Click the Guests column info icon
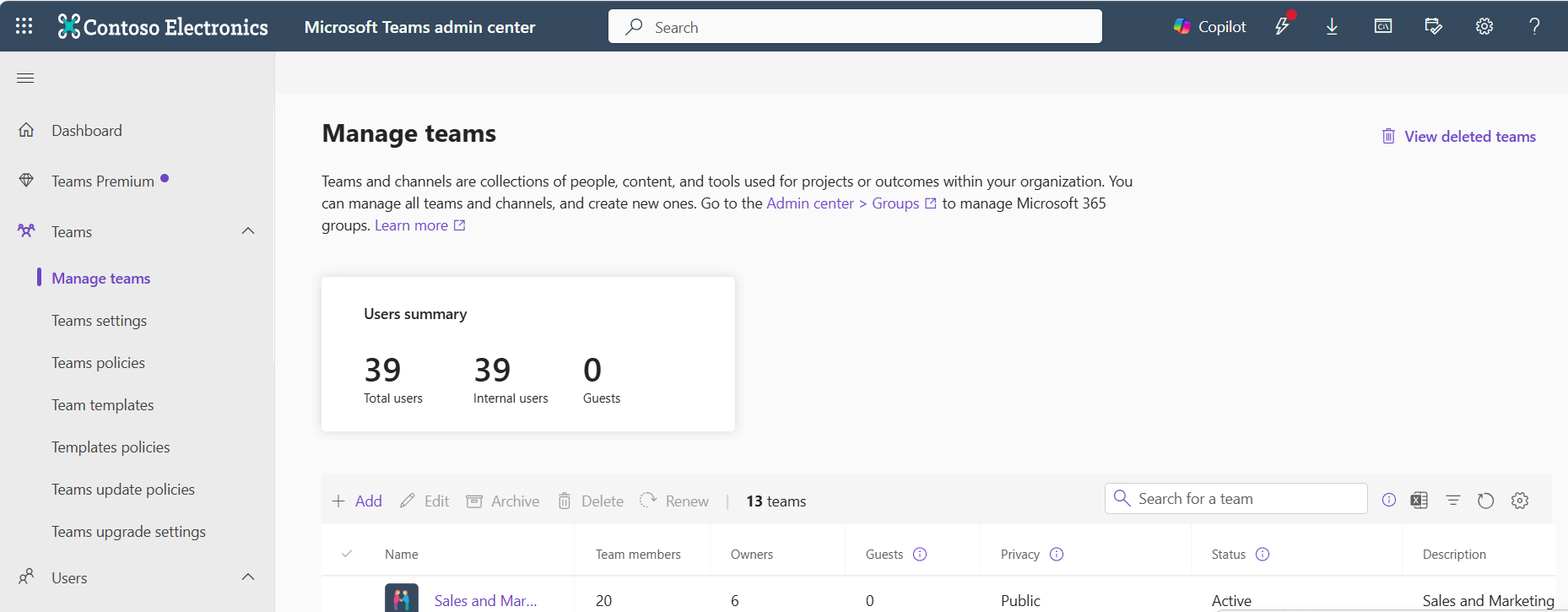Image resolution: width=1568 pixels, height=612 pixels. coord(921,554)
